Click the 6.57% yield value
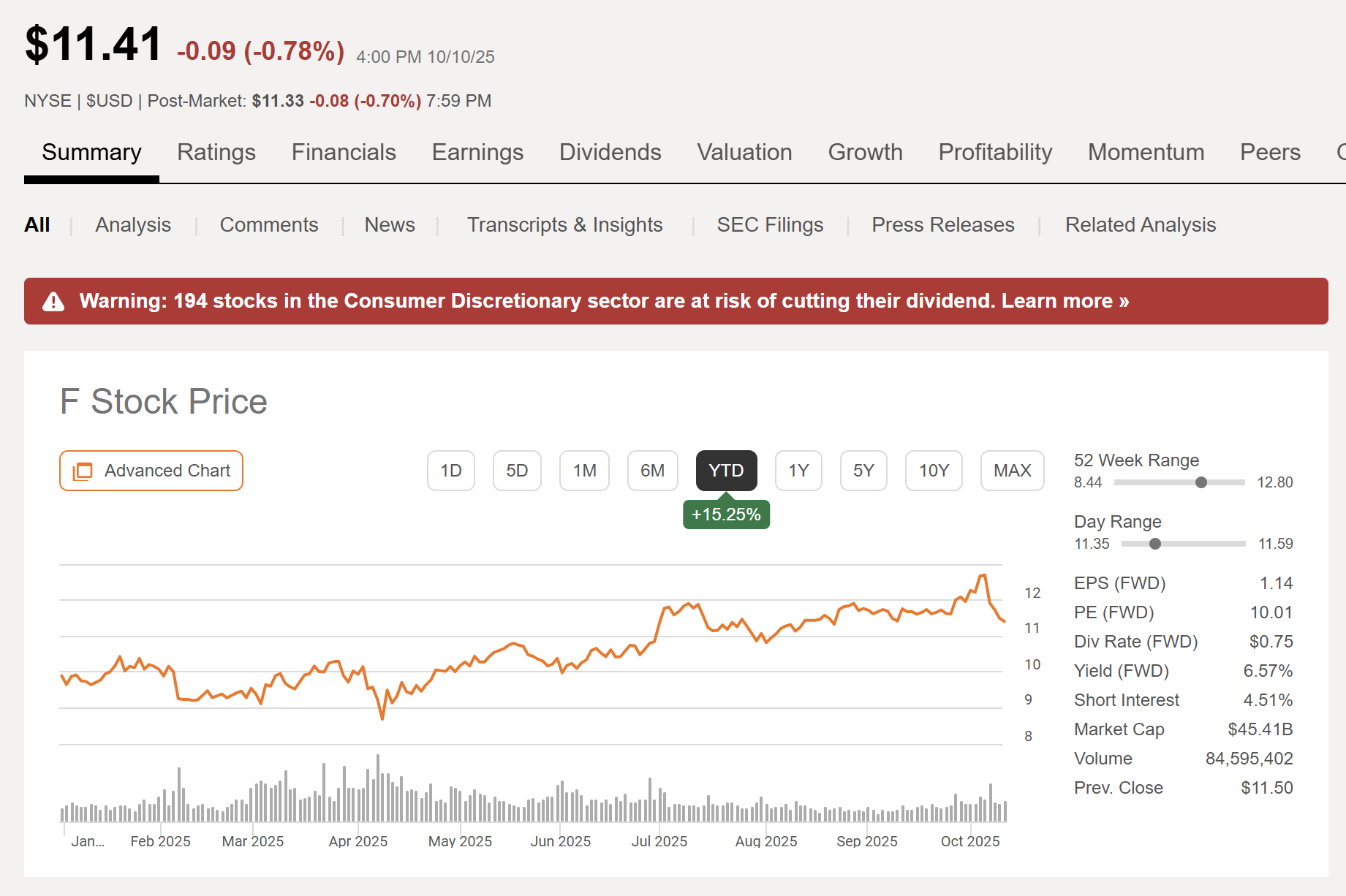This screenshot has width=1346, height=896. [x=1268, y=671]
